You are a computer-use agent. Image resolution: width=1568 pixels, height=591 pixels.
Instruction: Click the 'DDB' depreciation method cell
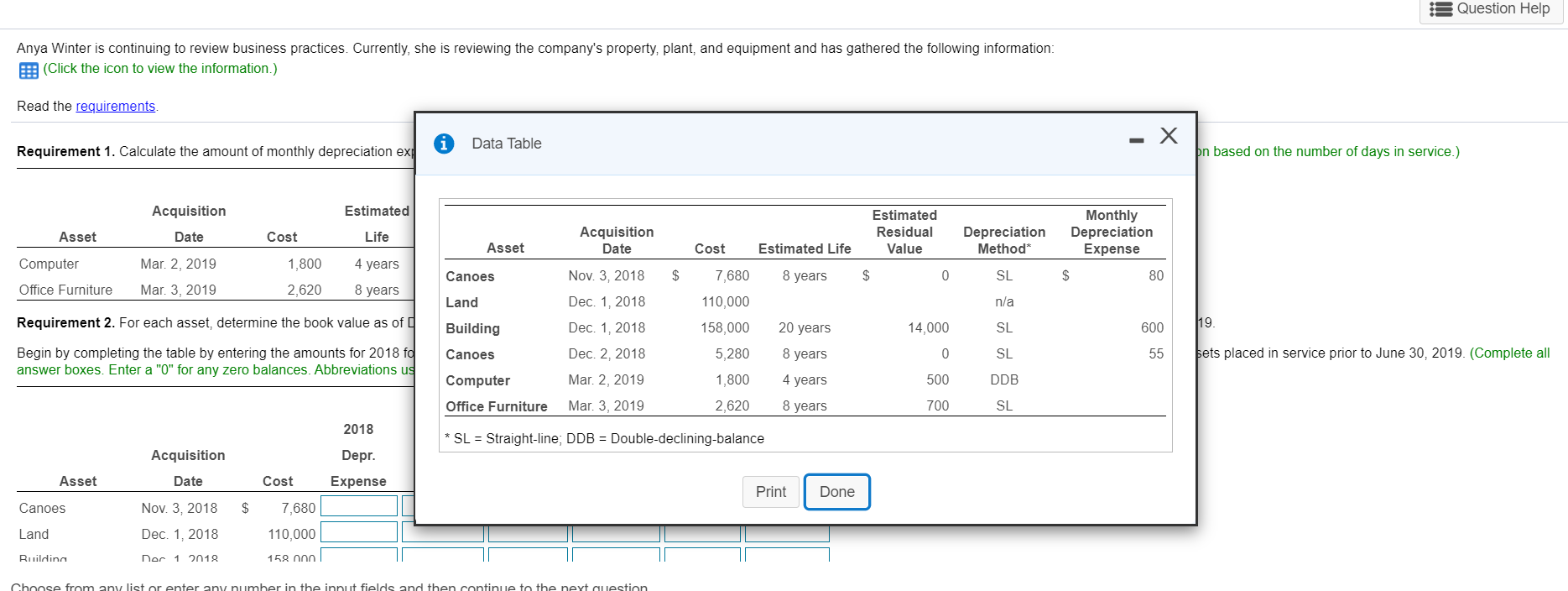pos(1004,379)
